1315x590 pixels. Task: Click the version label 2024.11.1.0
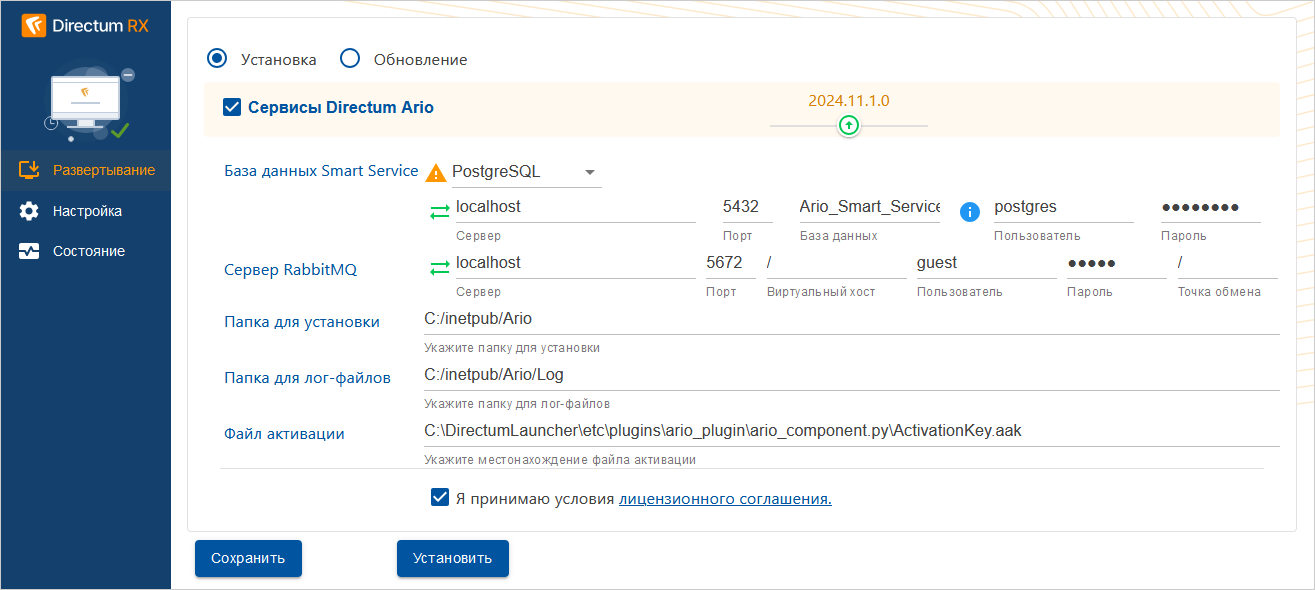click(849, 100)
